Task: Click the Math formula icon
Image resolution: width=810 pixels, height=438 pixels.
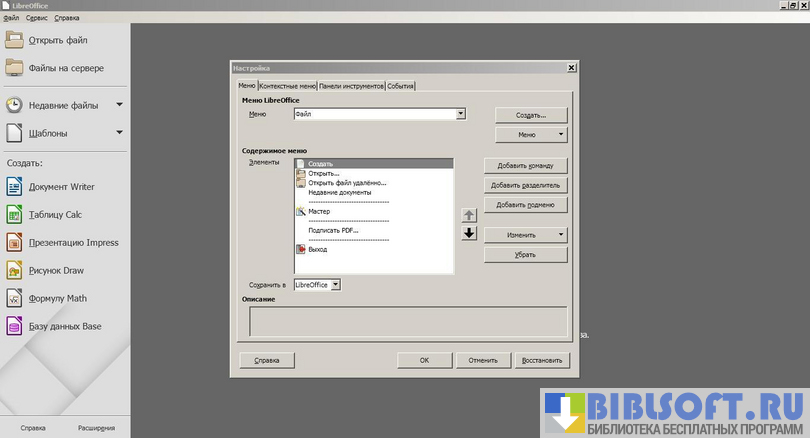Action: coord(14,298)
